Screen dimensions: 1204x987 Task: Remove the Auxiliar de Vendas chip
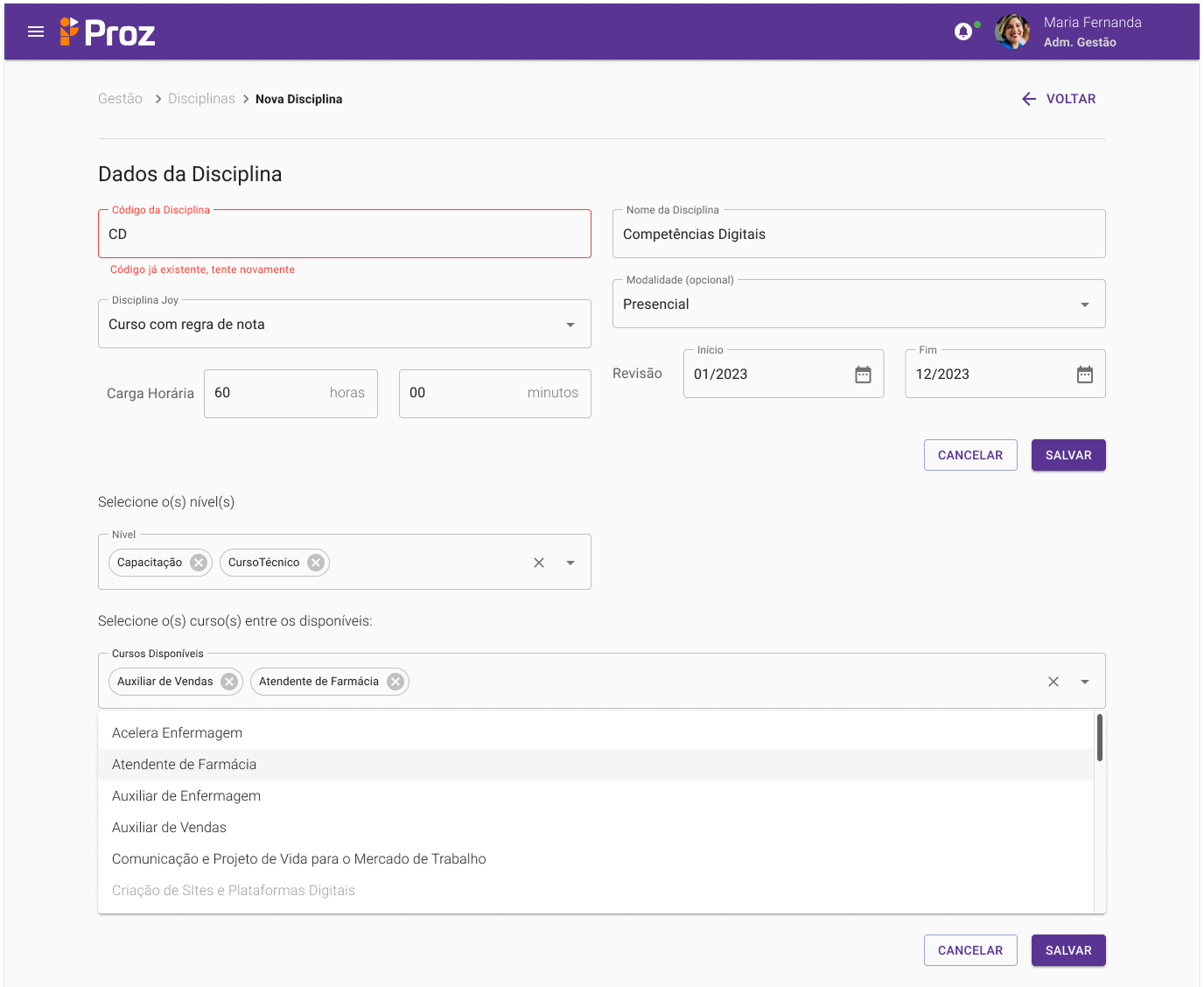(x=229, y=682)
